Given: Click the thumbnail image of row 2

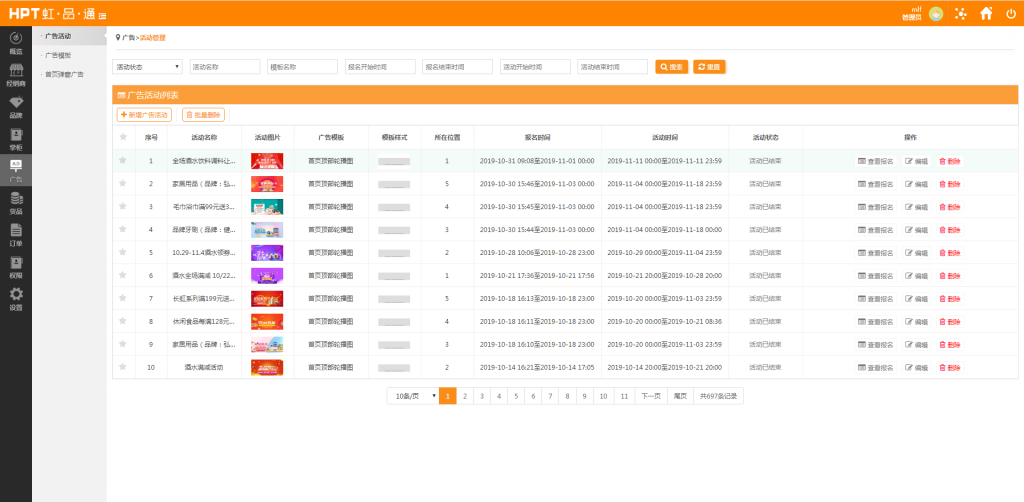Looking at the screenshot, I should click(x=267, y=183).
